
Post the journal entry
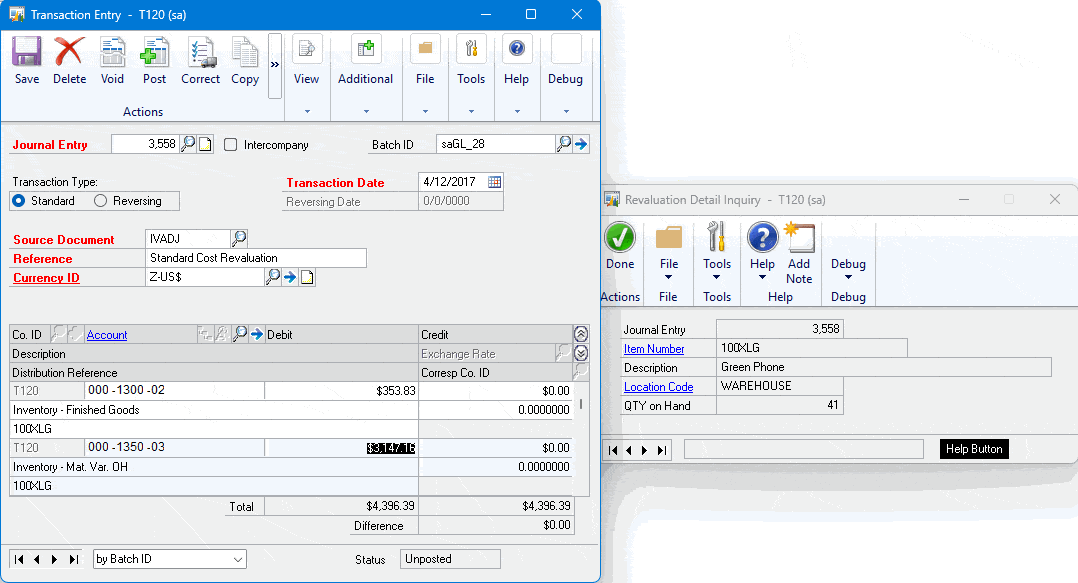[x=155, y=61]
